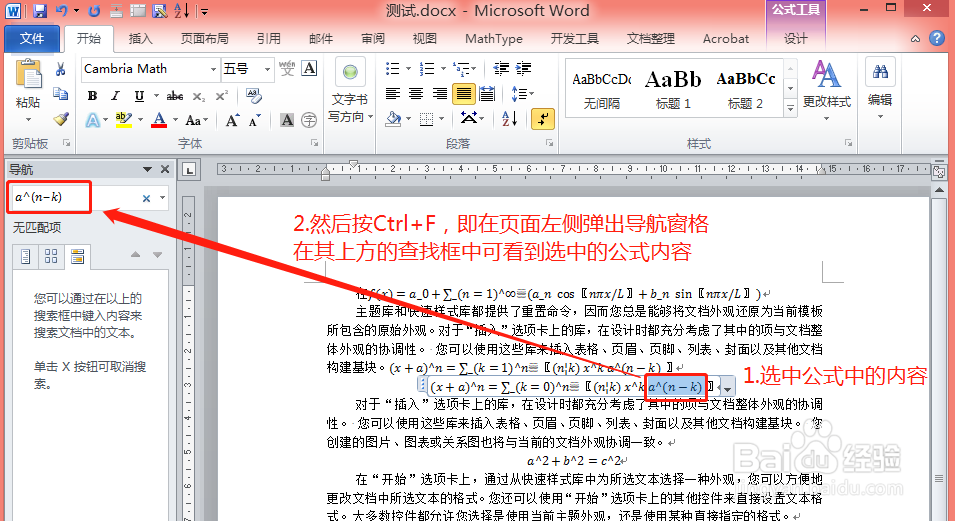Image resolution: width=955 pixels, height=521 pixels.
Task: Apply the 标题 1 style
Action: pyautogui.click(x=673, y=90)
